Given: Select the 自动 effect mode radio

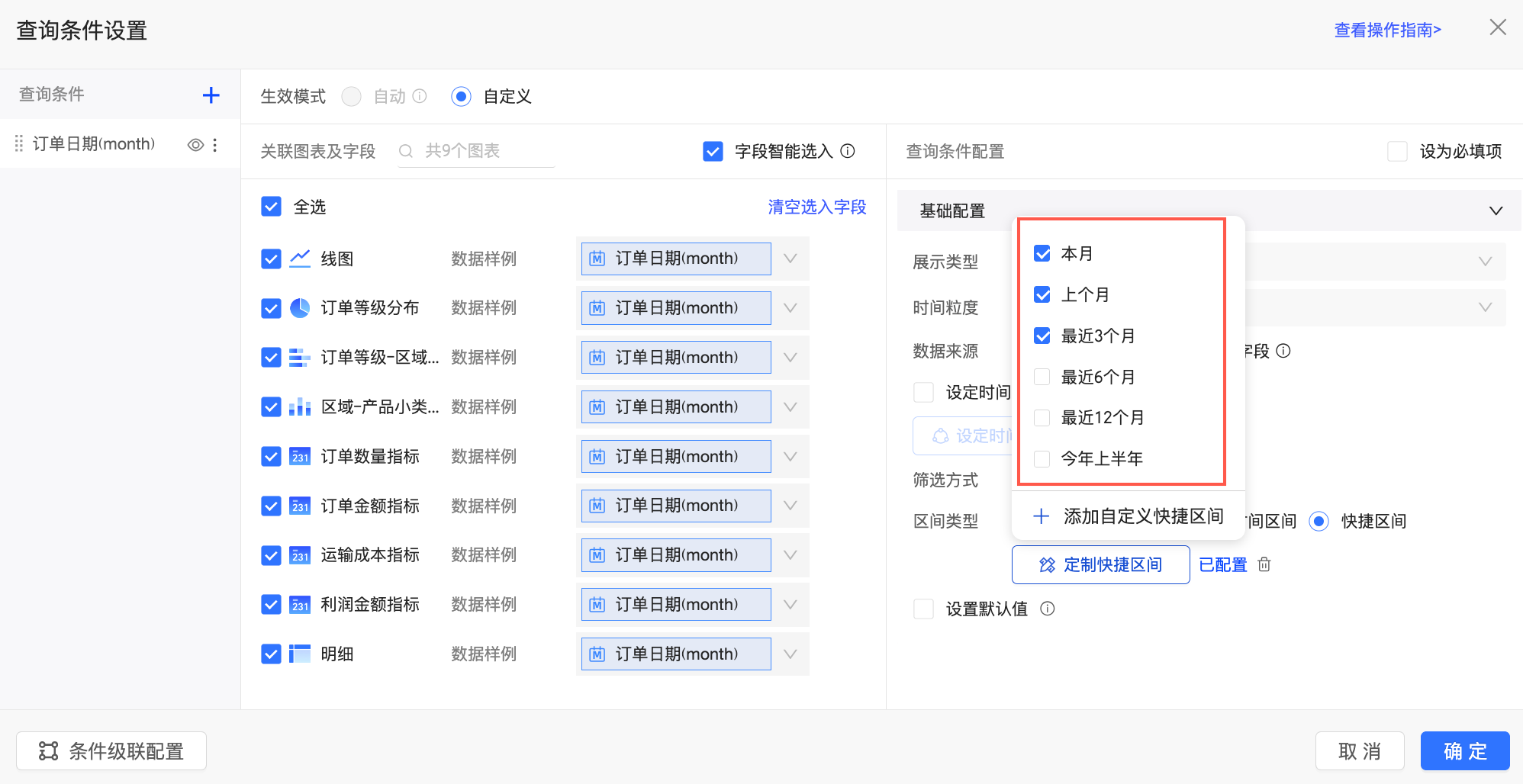Looking at the screenshot, I should click(352, 96).
